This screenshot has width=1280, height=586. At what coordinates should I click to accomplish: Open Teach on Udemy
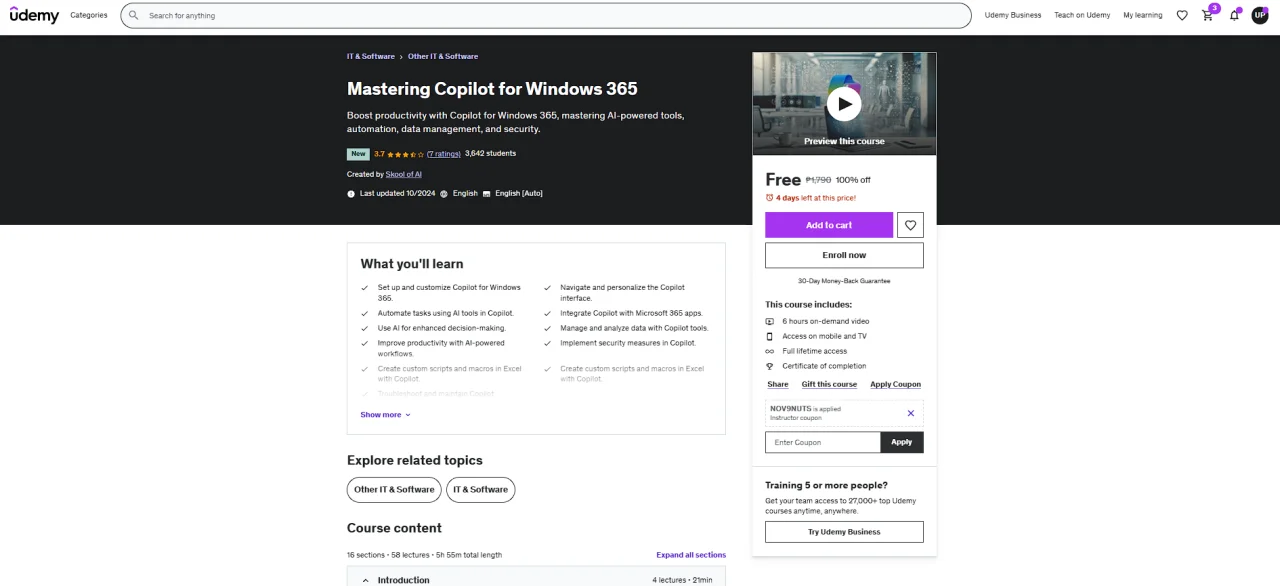pos(1082,15)
